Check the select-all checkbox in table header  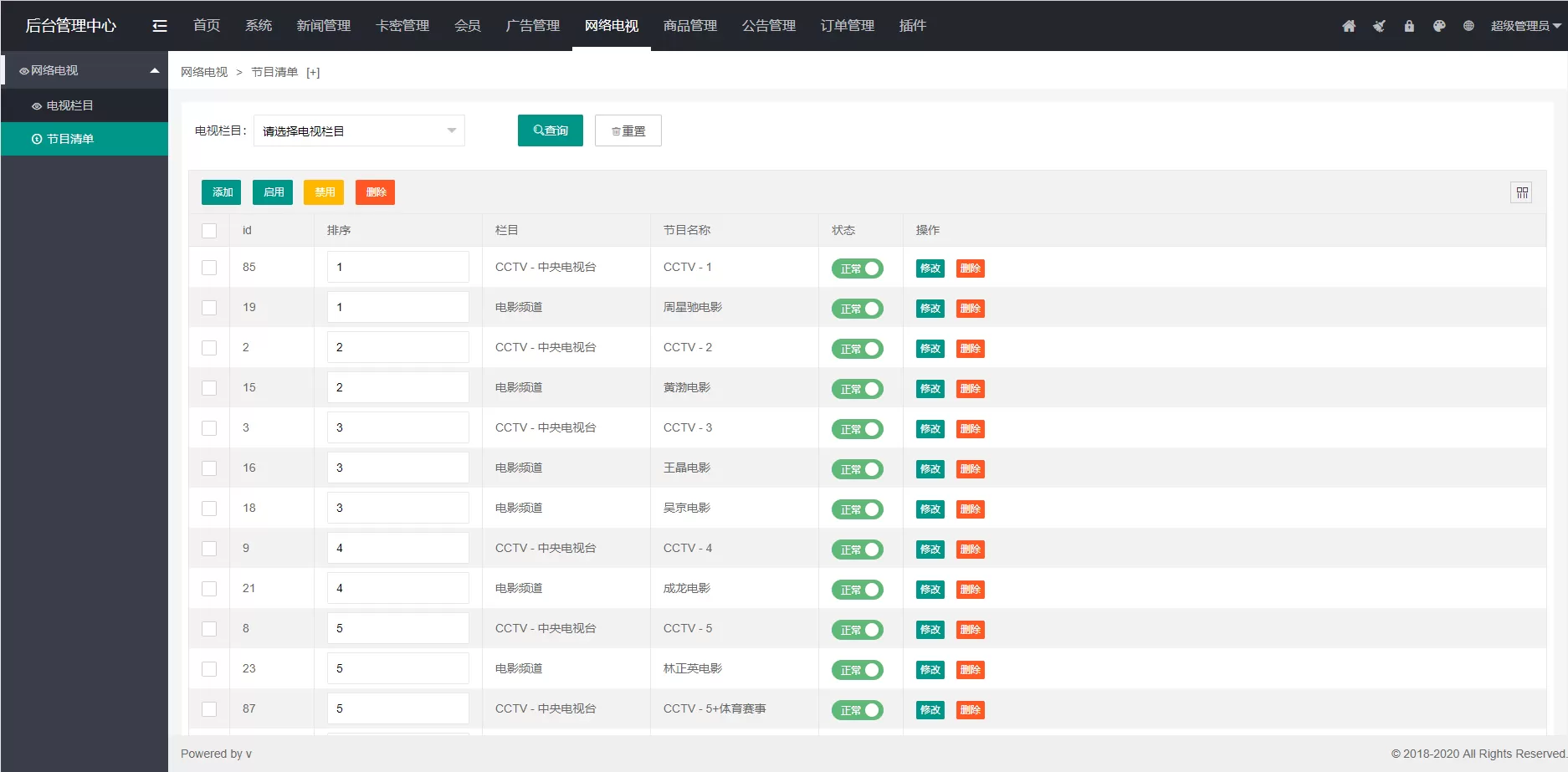pyautogui.click(x=209, y=231)
